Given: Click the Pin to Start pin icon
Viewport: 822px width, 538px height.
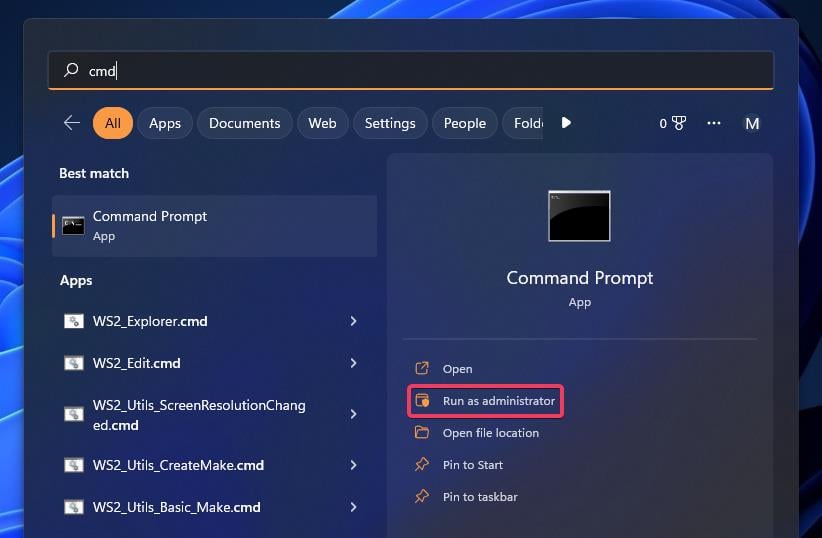Looking at the screenshot, I should click(x=422, y=465).
